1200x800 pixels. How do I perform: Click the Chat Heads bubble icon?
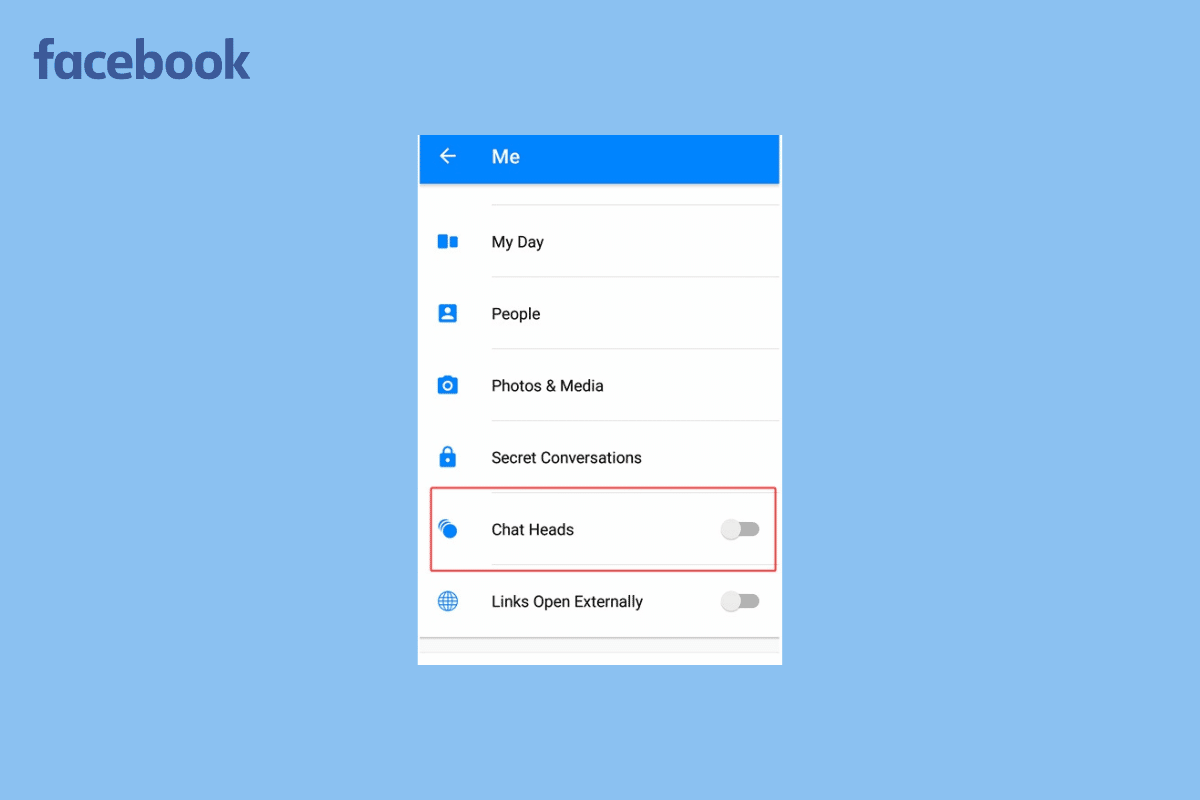pyautogui.click(x=448, y=529)
